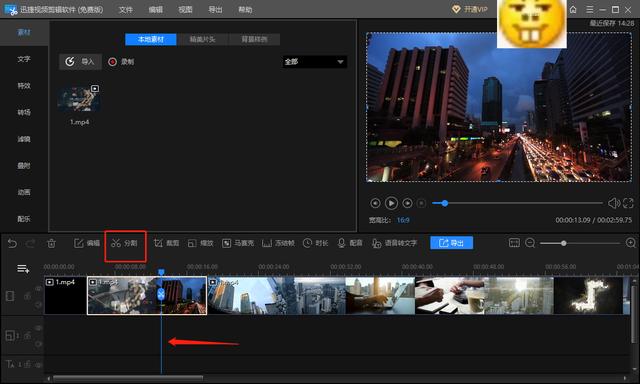Viewport: 640px width, 384px height.
Task: Go to home screen icon in title bar
Action: point(573,9)
